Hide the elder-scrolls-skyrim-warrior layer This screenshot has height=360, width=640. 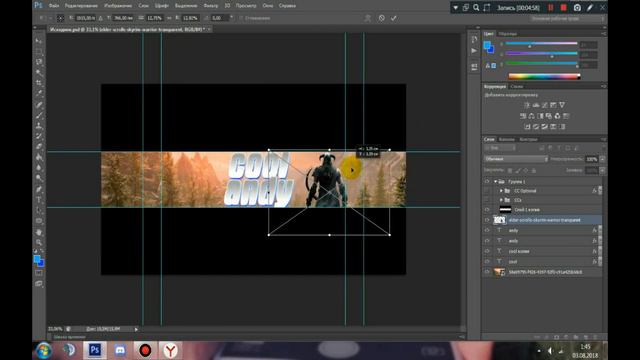pos(487,220)
